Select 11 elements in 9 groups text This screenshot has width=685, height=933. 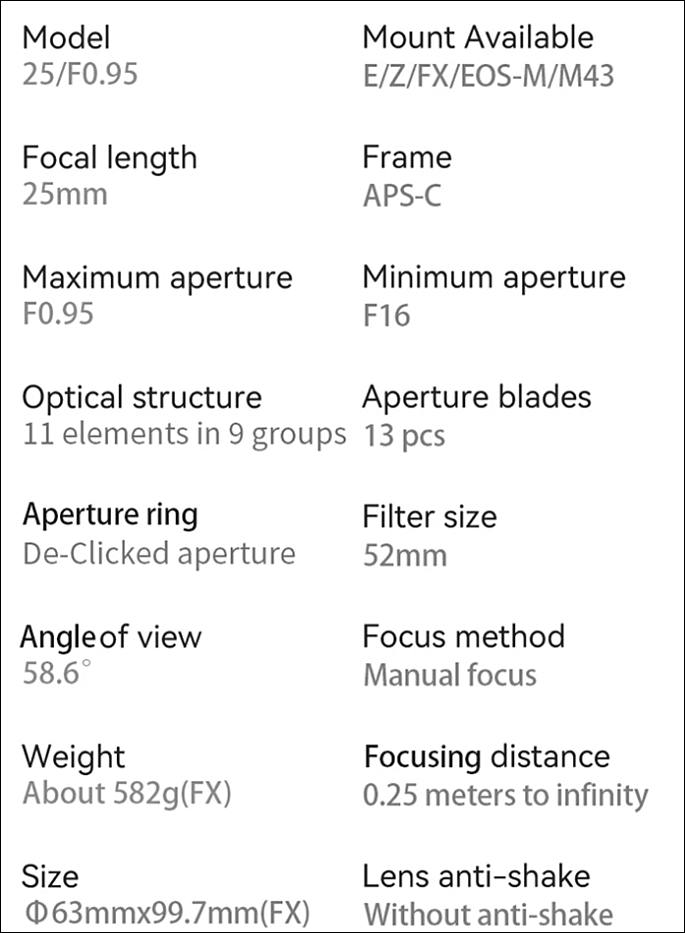184,435
